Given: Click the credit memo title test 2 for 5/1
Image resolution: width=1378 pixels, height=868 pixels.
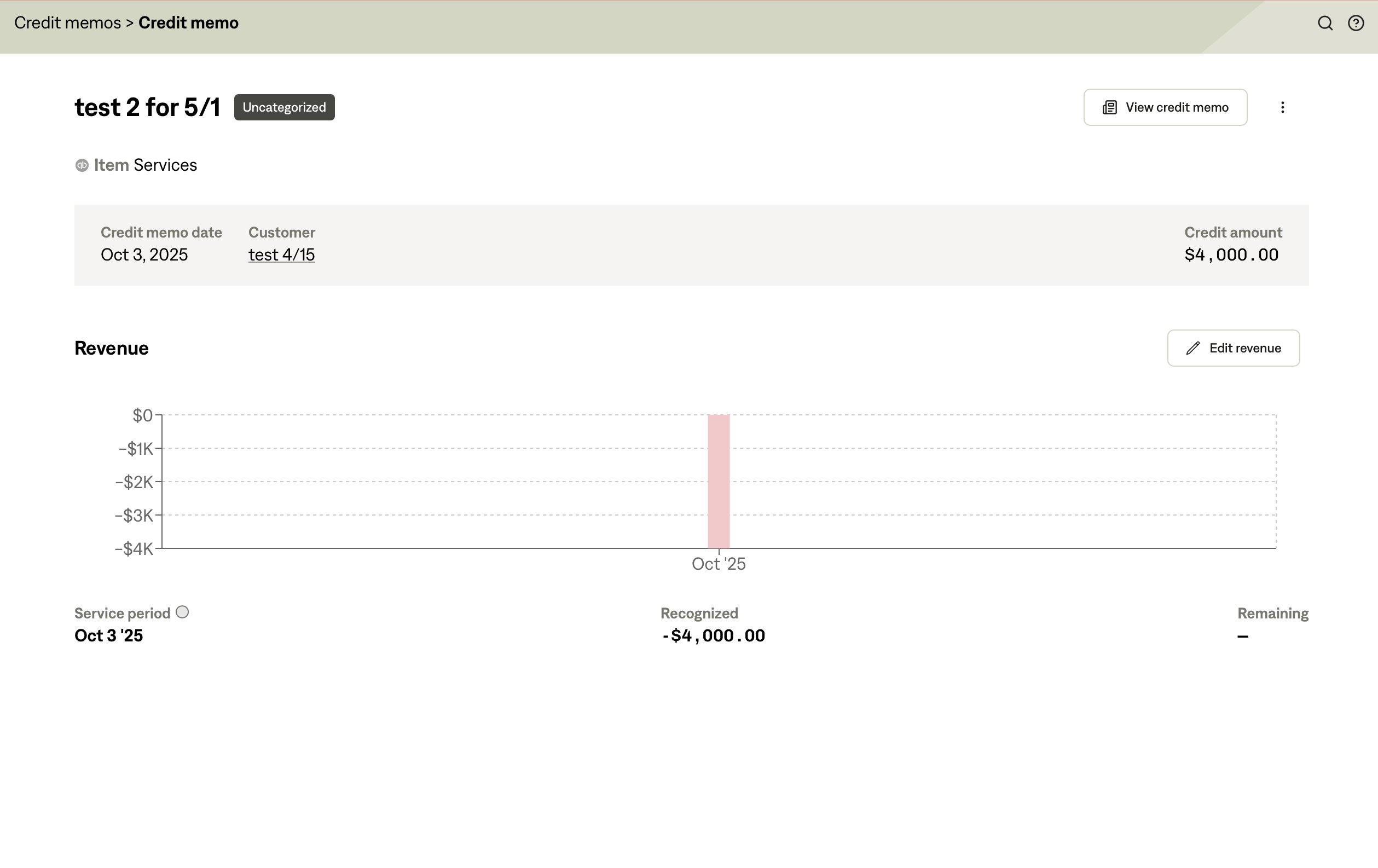Looking at the screenshot, I should click(x=147, y=106).
